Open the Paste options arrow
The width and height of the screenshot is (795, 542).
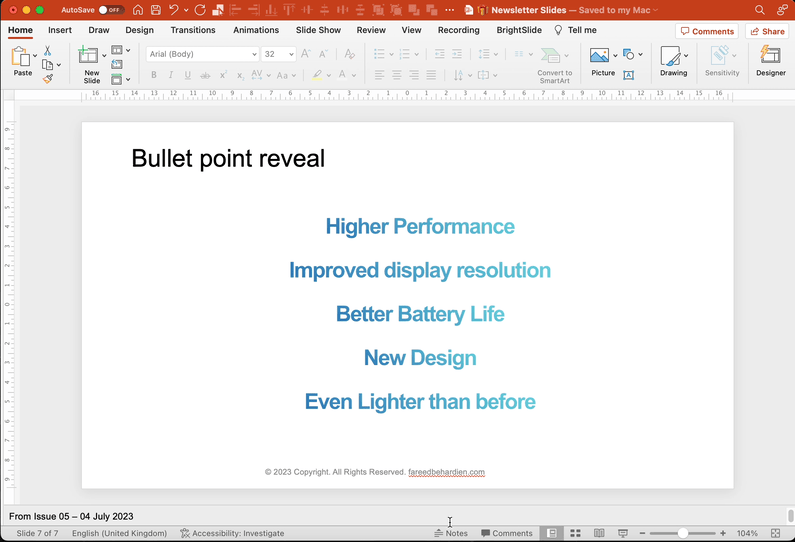[35, 56]
